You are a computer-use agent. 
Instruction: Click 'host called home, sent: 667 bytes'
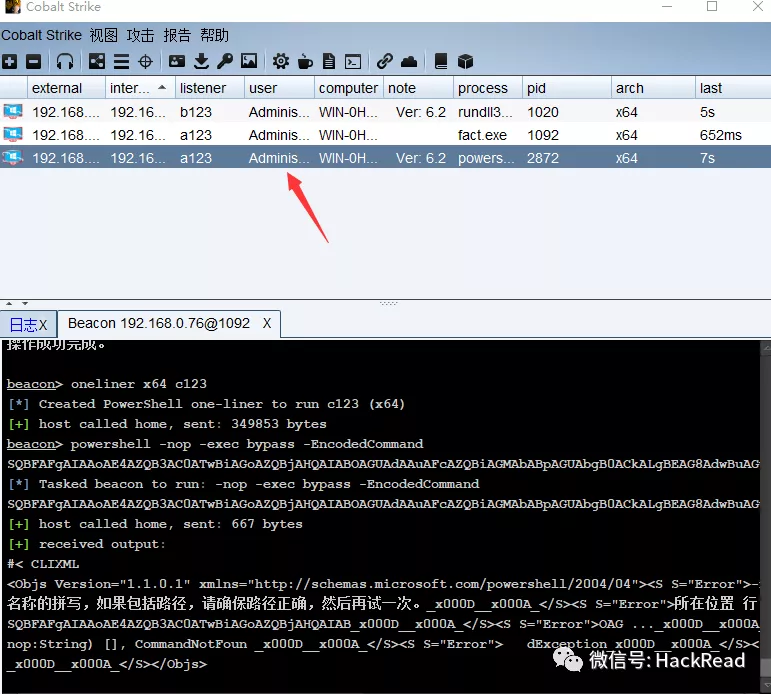coord(171,524)
